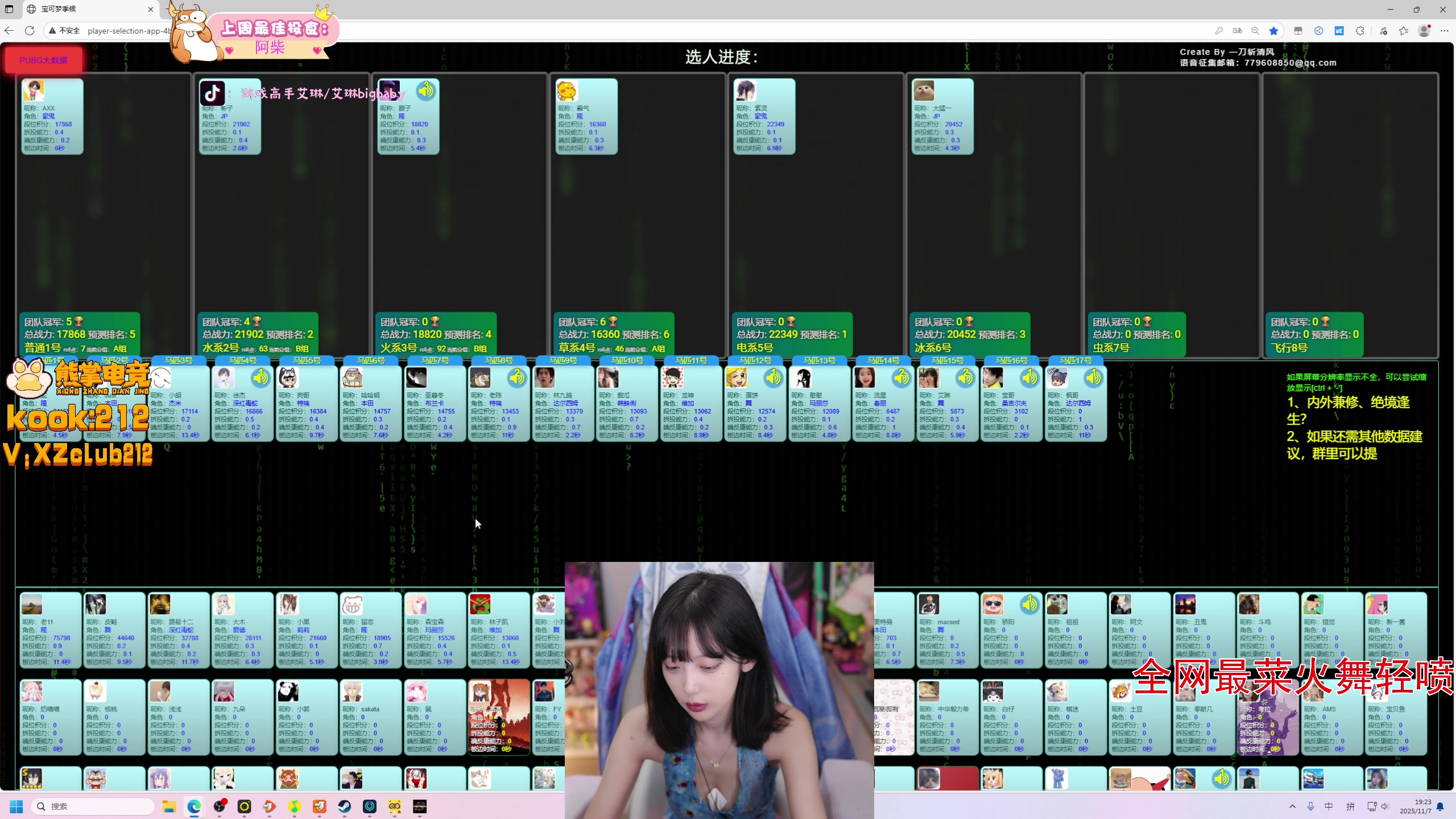The width and height of the screenshot is (1456, 819).
Task: Open browser settings and more menu
Action: click(1445, 31)
